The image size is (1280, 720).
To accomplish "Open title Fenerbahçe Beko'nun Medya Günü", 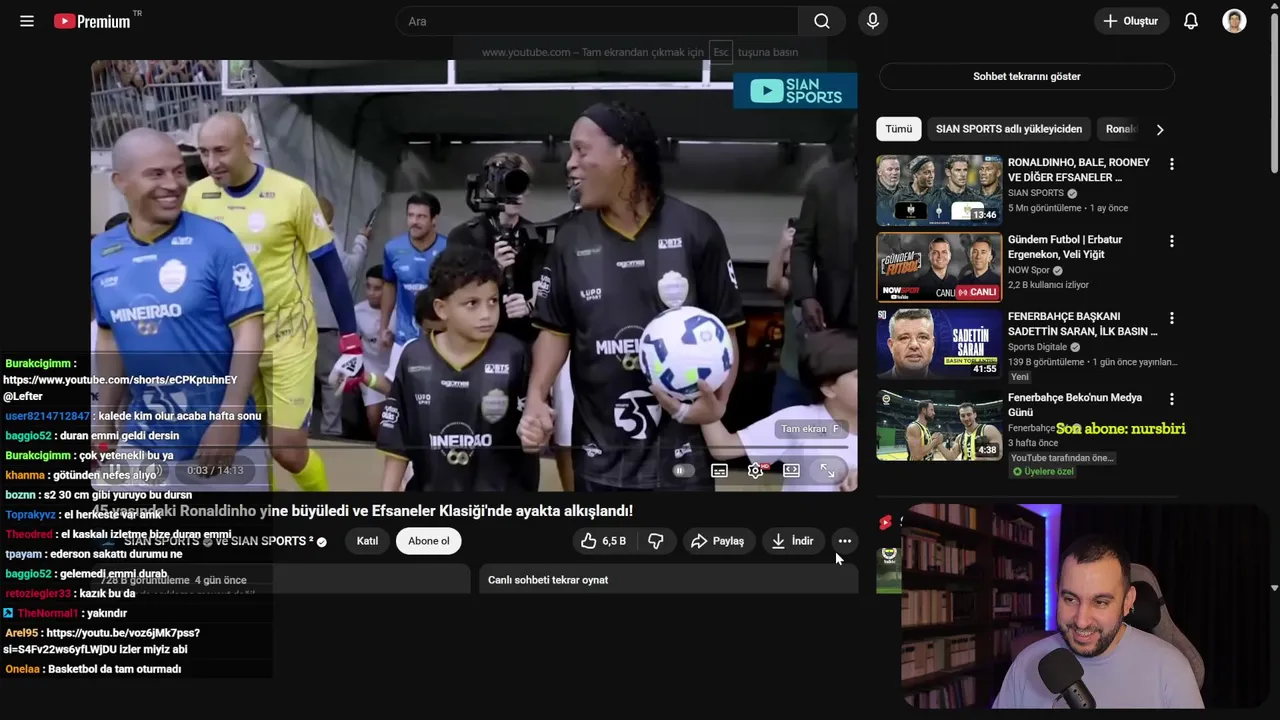I will 1075,405.
